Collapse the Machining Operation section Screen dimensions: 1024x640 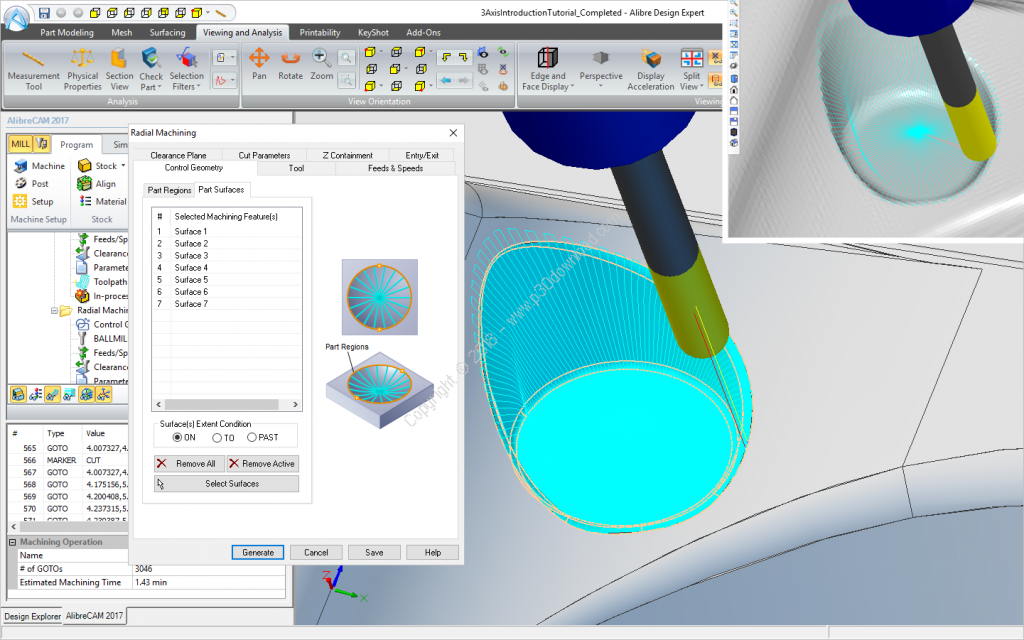(x=12, y=542)
